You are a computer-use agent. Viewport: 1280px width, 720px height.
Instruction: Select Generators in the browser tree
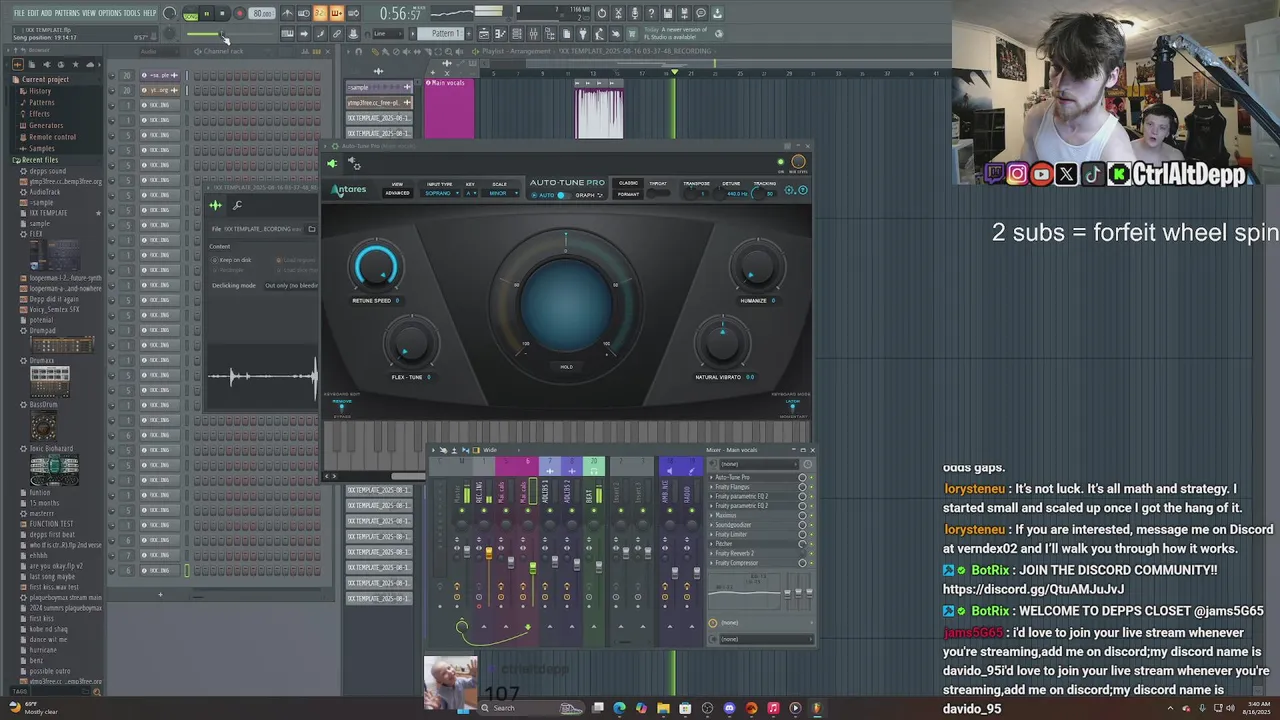point(46,126)
